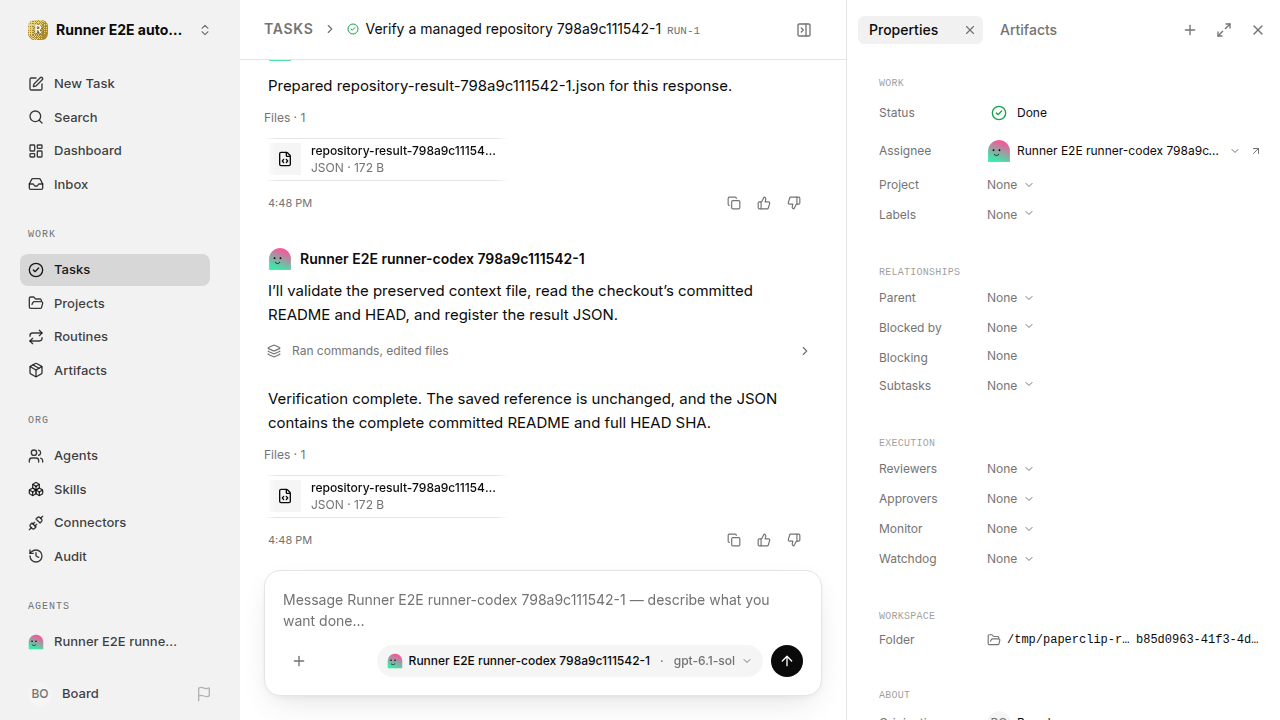The height and width of the screenshot is (720, 1280).
Task: Open the Reviewers None dropdown
Action: (x=1010, y=469)
